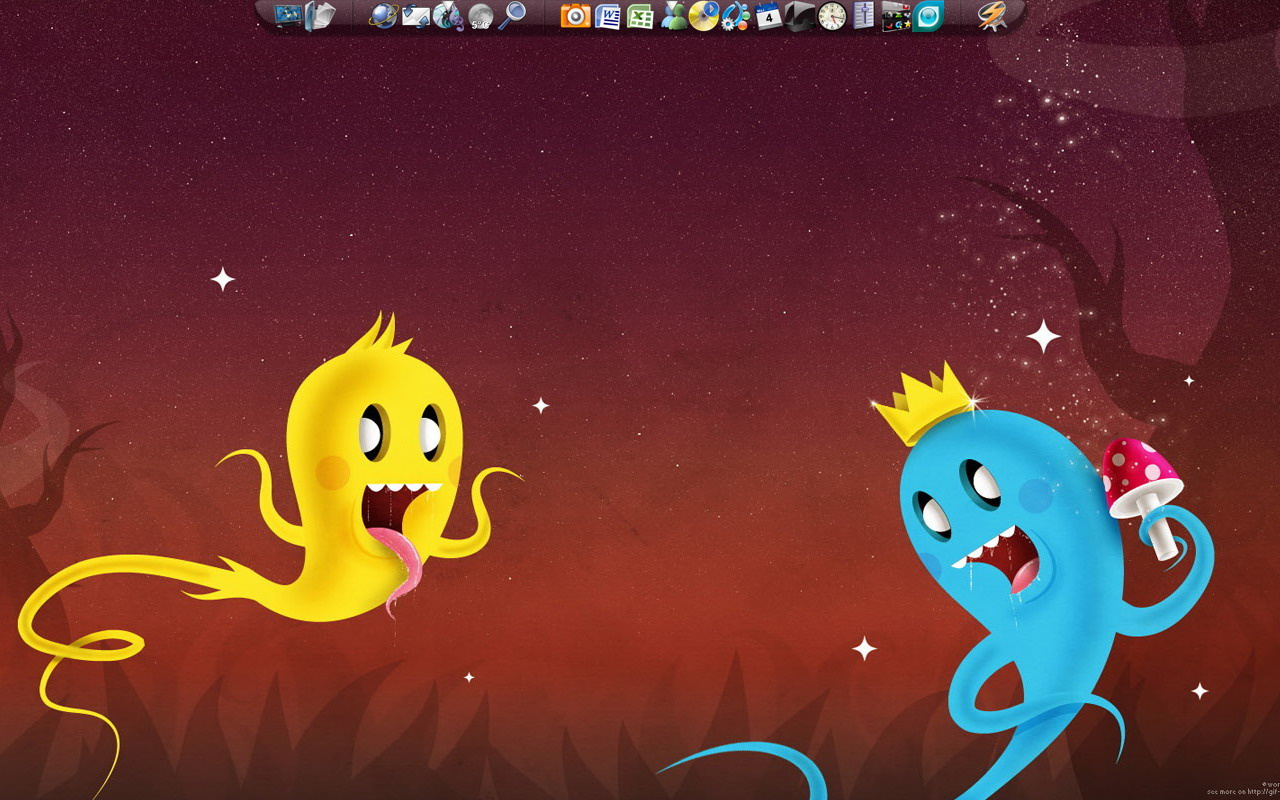This screenshot has width=1280, height=800.
Task: Open the documents folder icon in the dock
Action: [320, 15]
